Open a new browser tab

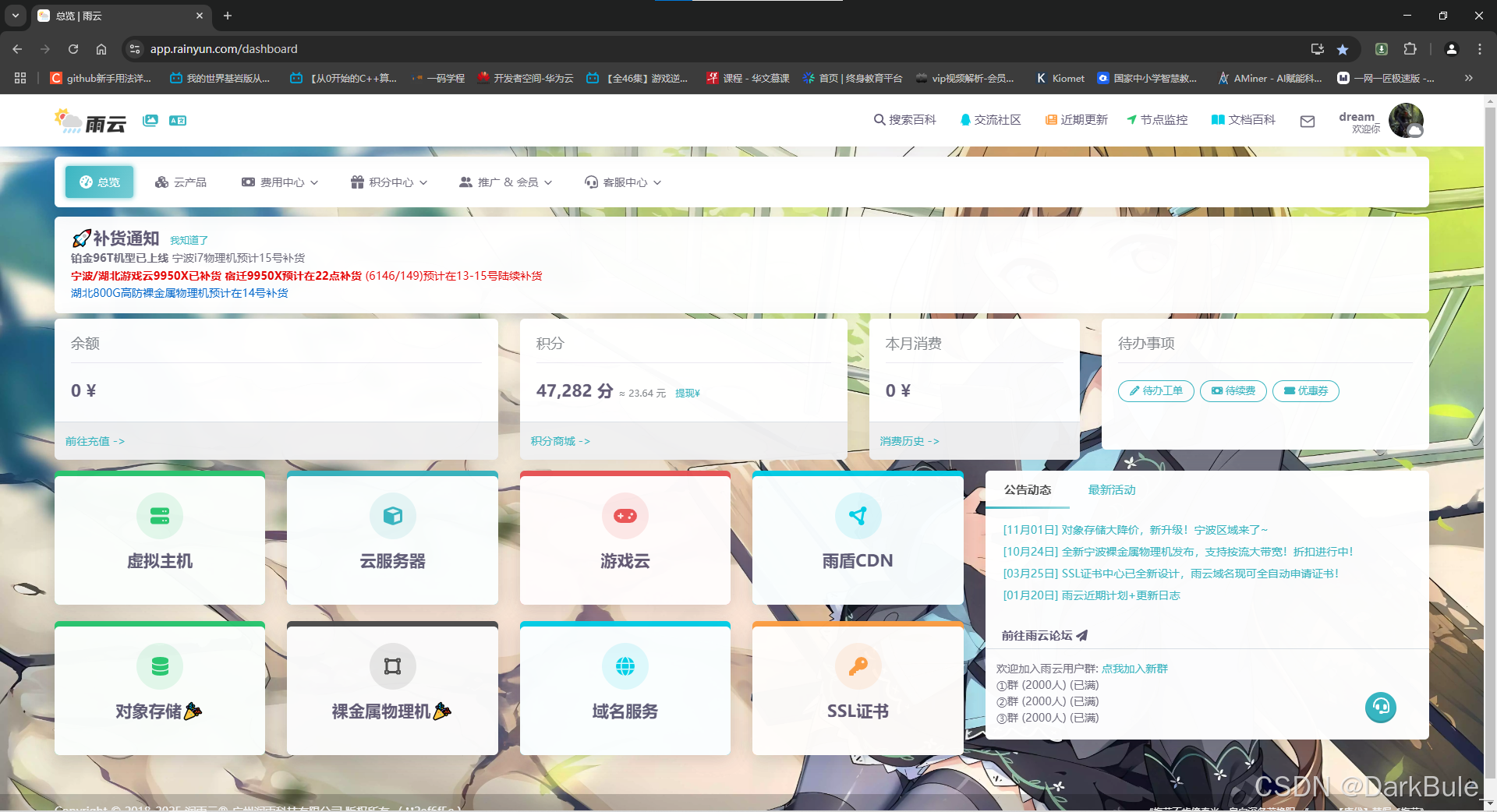tap(228, 16)
